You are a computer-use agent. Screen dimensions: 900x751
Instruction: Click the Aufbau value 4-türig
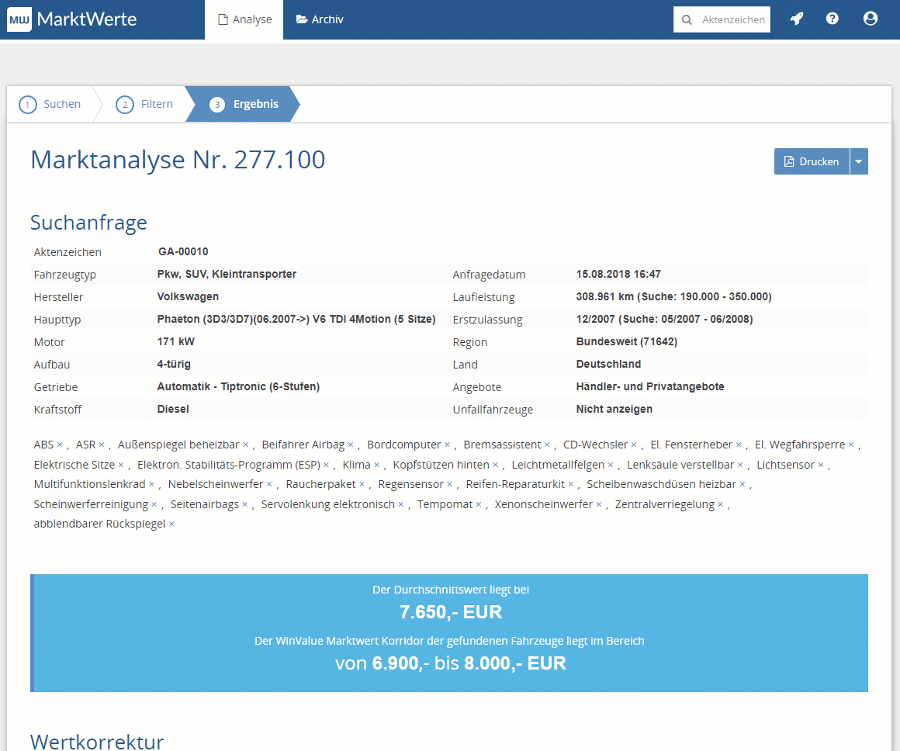click(173, 364)
